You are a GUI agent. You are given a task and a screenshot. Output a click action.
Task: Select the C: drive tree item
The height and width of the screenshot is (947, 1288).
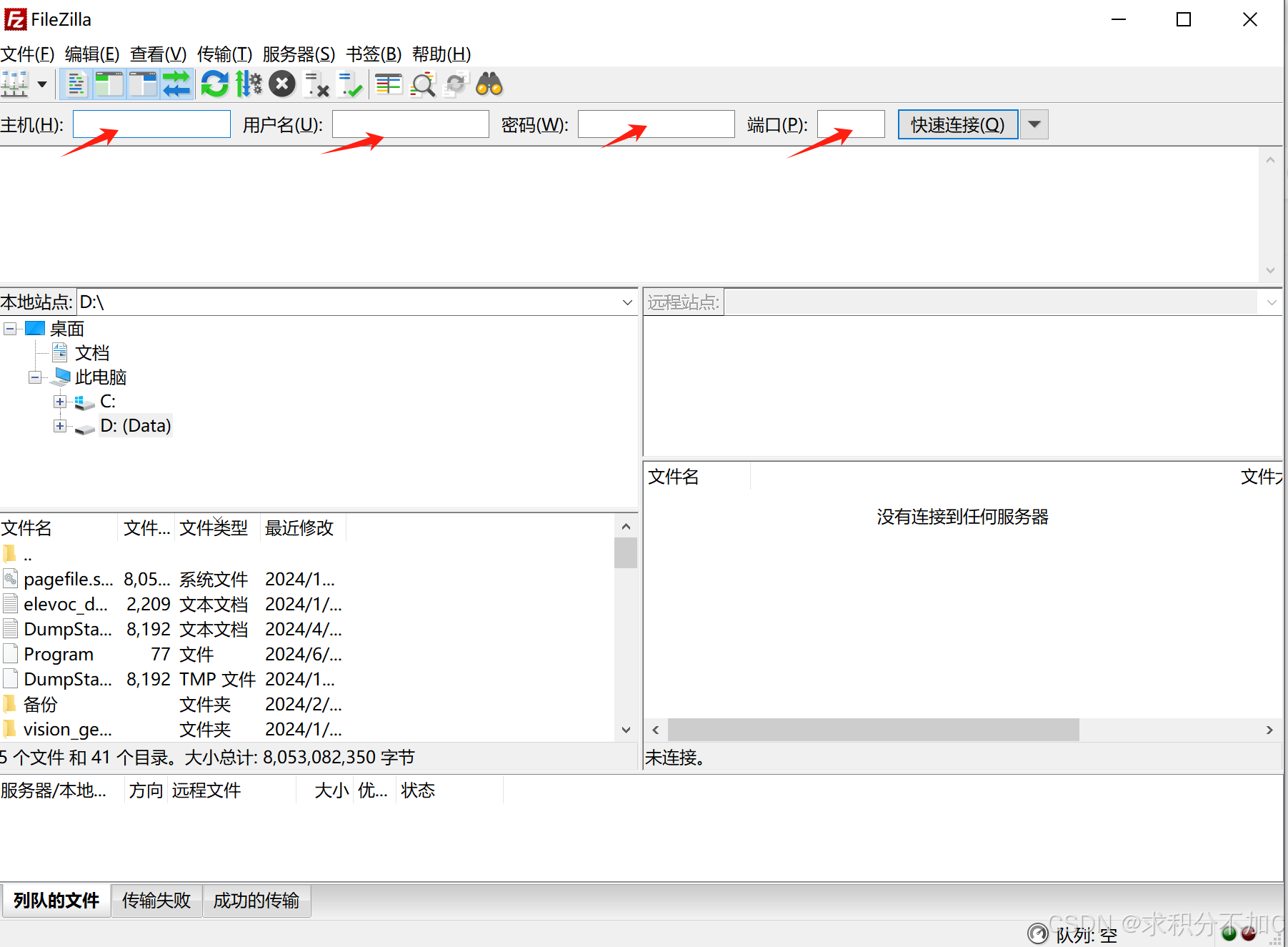point(108,402)
